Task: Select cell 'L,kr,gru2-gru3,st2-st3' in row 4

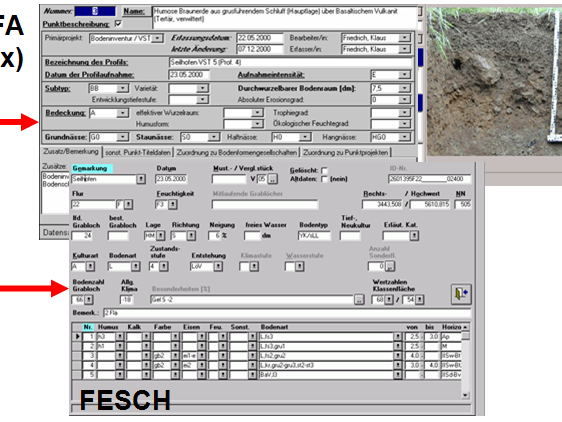Action: click(x=326, y=365)
